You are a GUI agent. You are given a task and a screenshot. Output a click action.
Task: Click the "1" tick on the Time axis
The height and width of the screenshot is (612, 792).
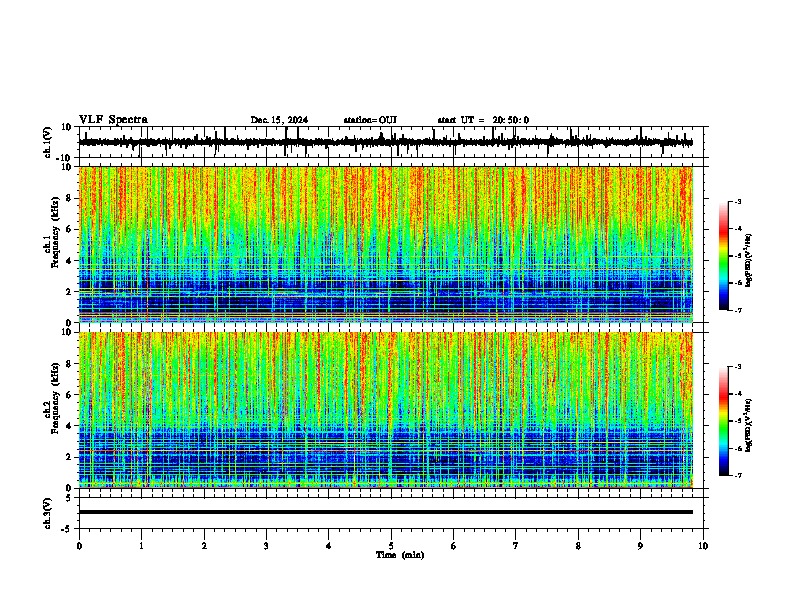141,546
